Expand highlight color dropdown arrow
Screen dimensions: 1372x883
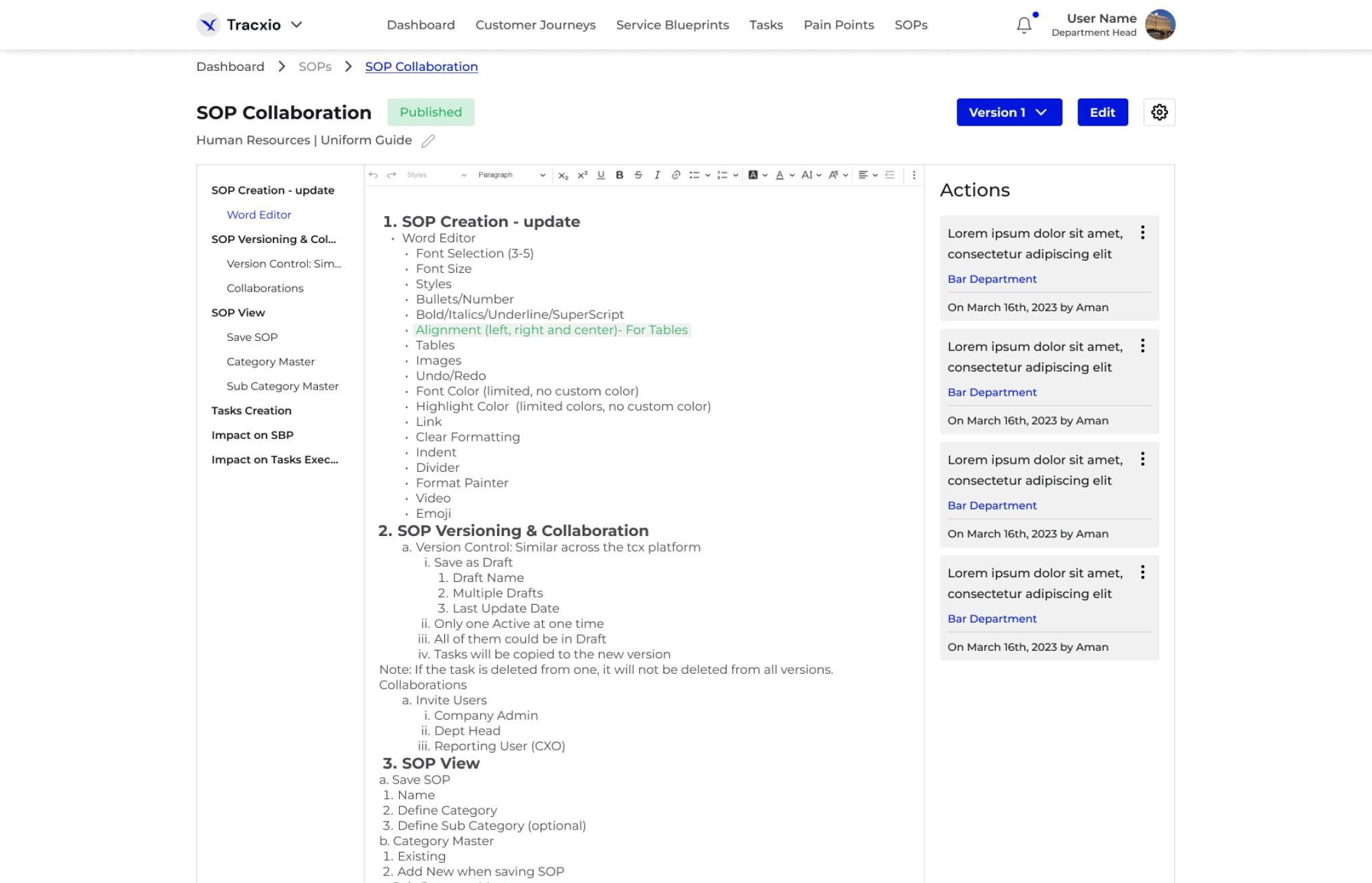[x=765, y=176]
